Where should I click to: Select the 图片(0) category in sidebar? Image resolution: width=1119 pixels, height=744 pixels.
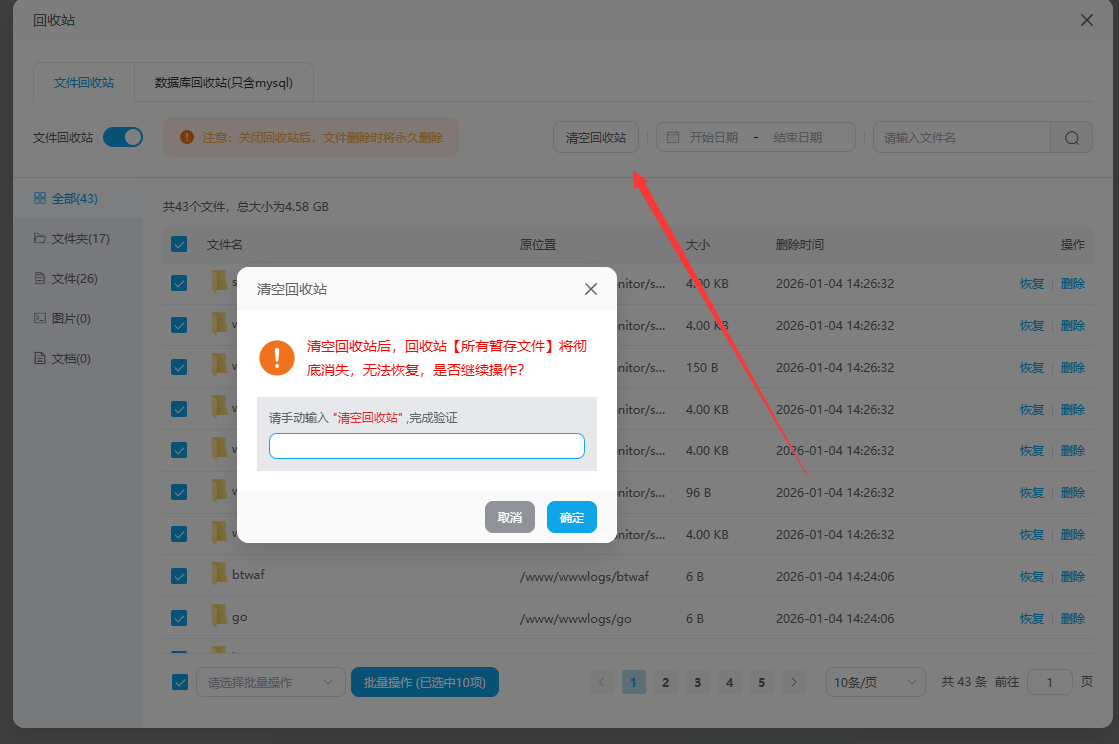(x=70, y=318)
